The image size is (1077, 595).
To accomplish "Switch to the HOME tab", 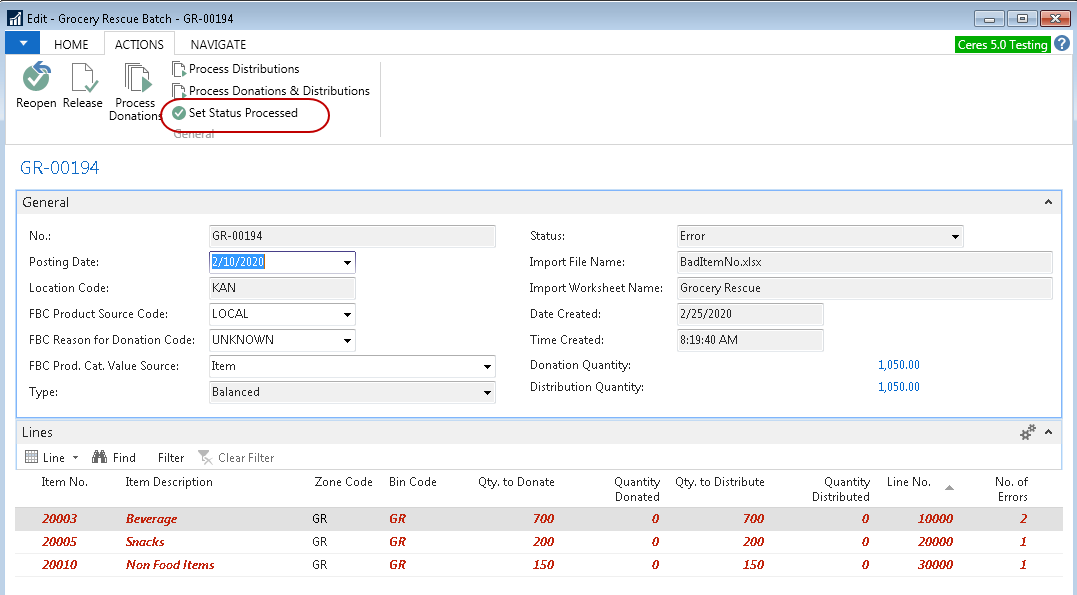I will [71, 44].
